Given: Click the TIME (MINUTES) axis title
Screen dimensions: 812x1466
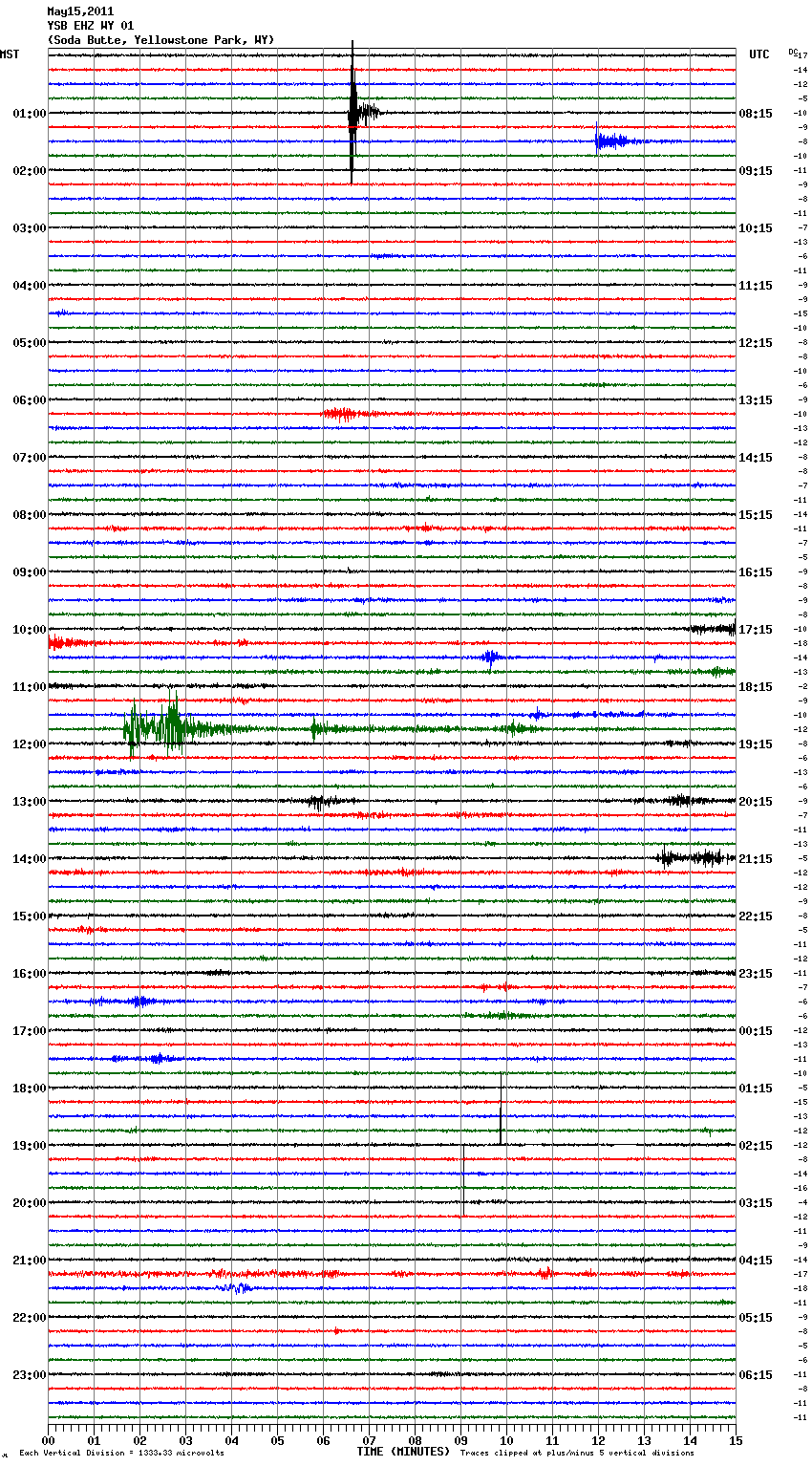Looking at the screenshot, I should pos(403,1452).
